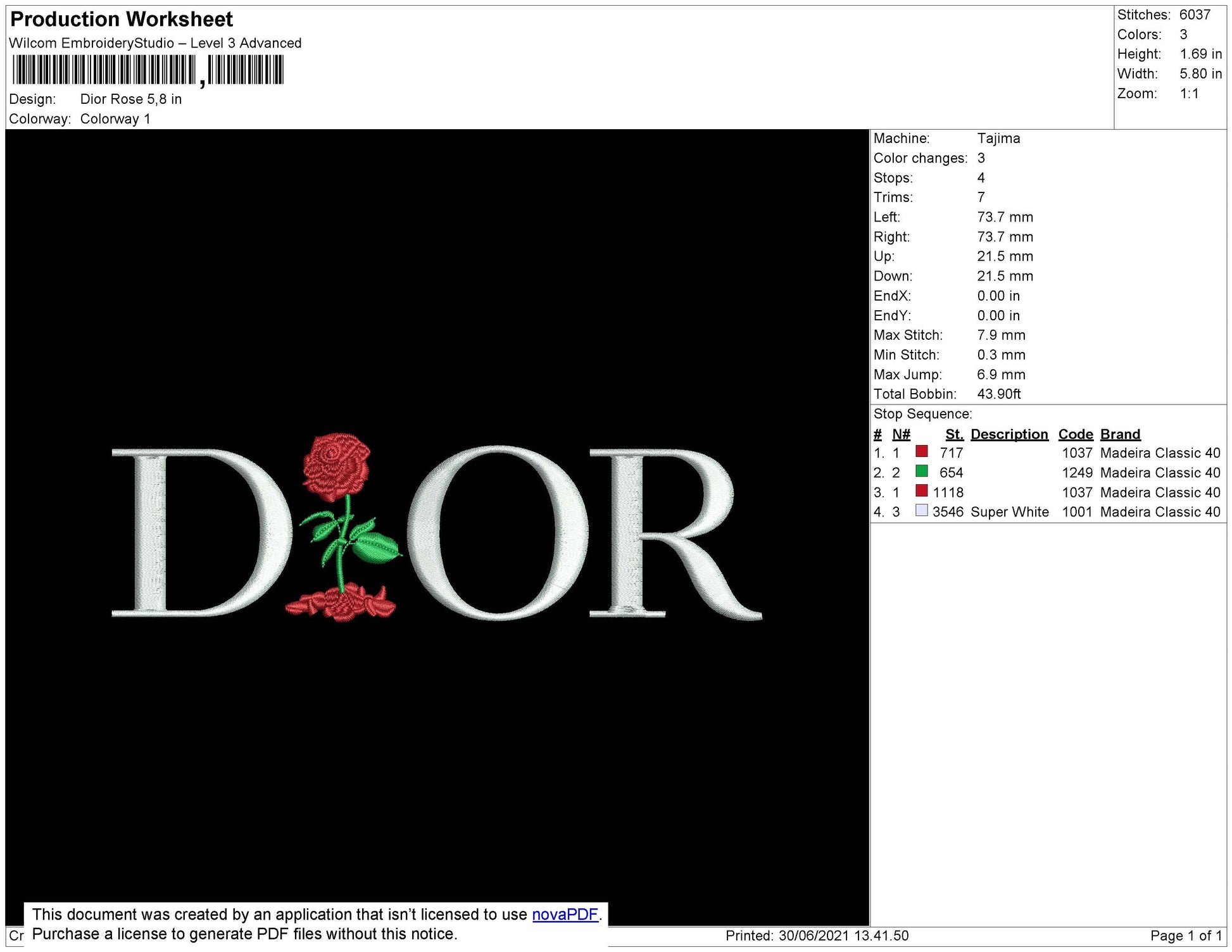Click the Machine Tajima value
Screen dimensions: 1232x952
[999, 138]
